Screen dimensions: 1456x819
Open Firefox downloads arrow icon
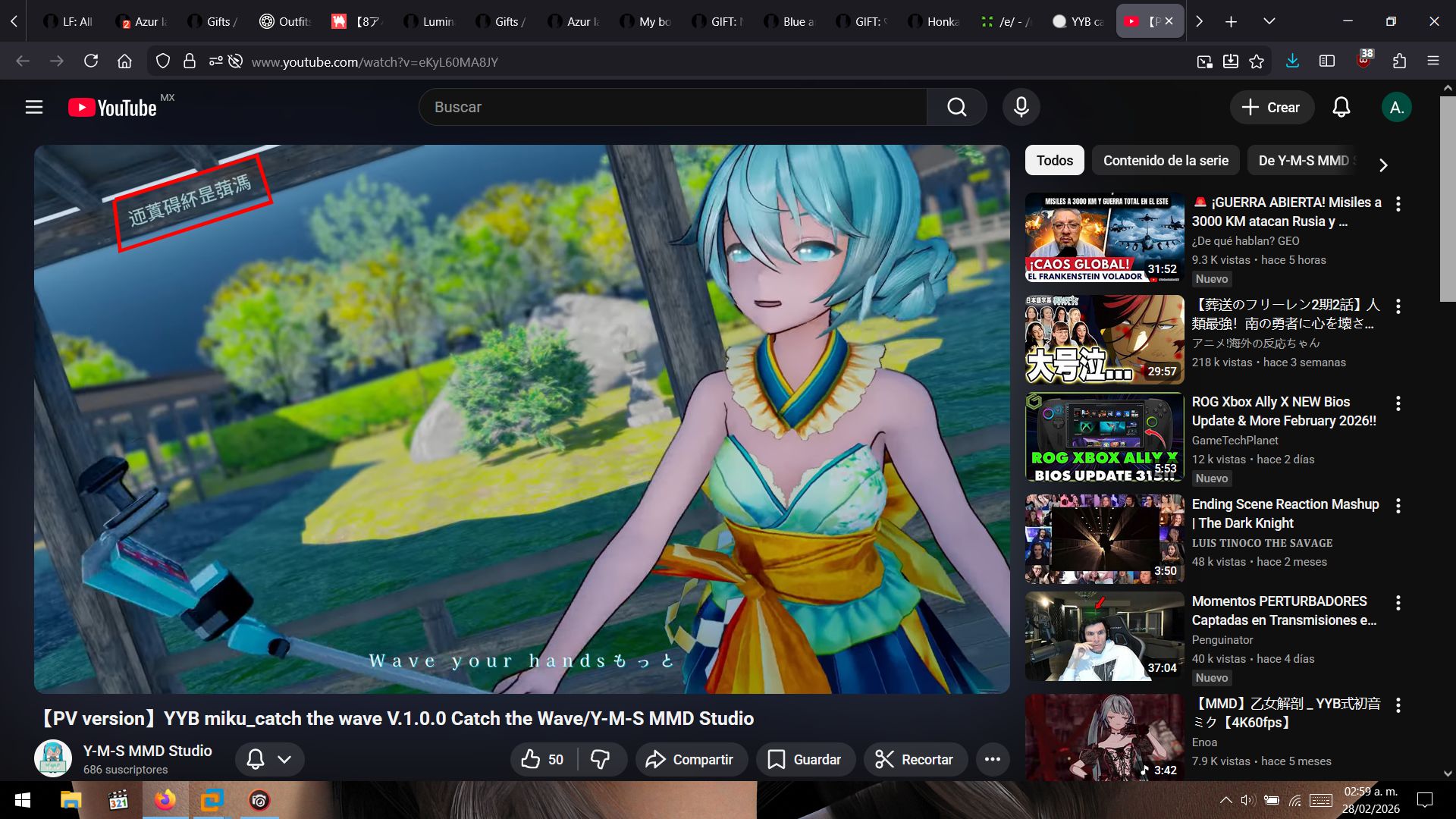click(1292, 61)
